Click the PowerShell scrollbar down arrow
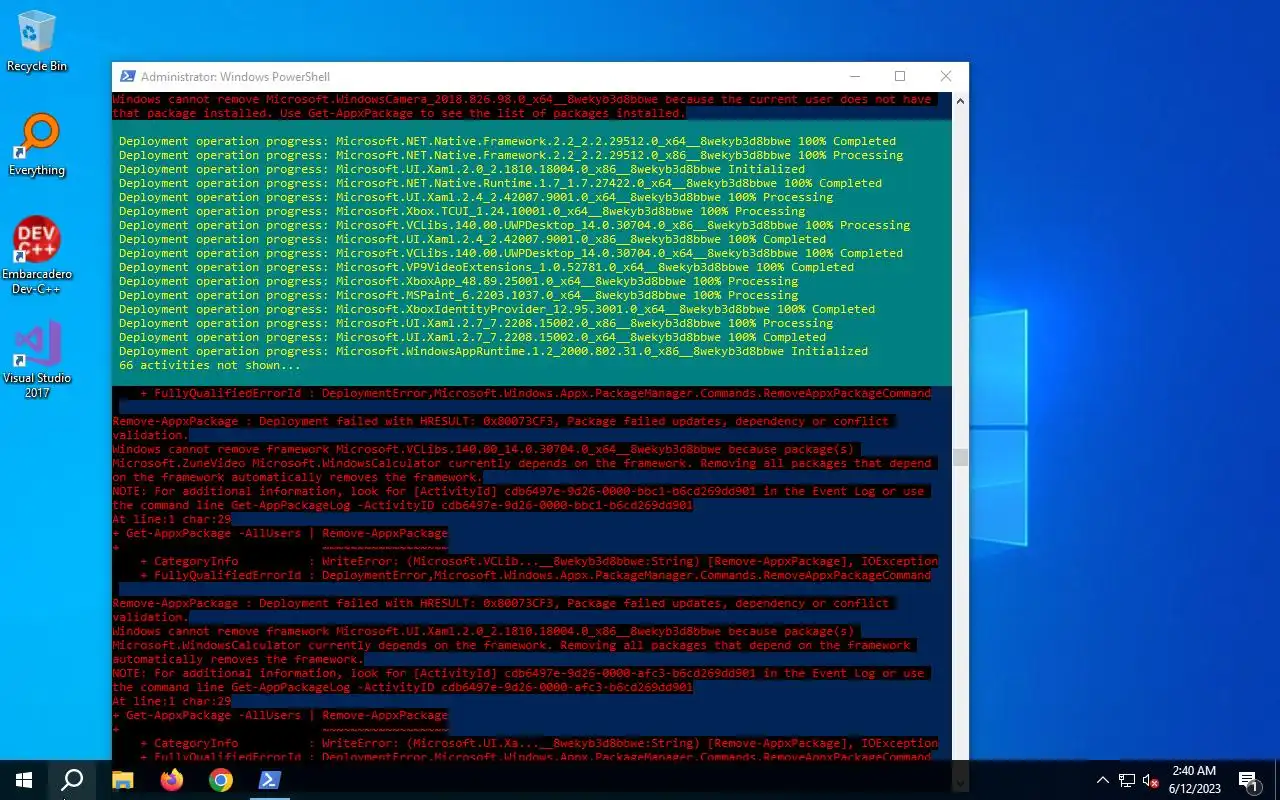Viewport: 1280px width, 800px height. click(x=960, y=781)
